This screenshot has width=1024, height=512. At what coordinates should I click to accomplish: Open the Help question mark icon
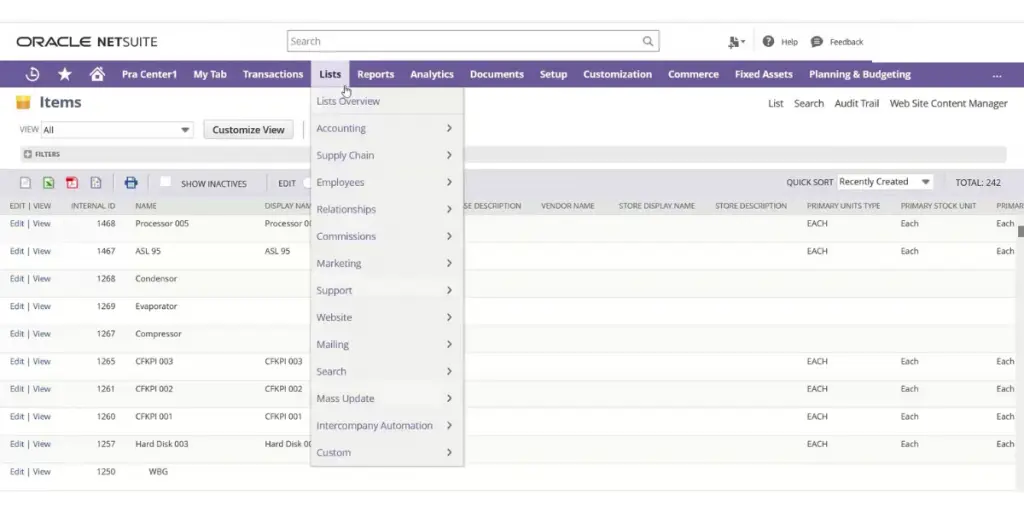click(768, 41)
